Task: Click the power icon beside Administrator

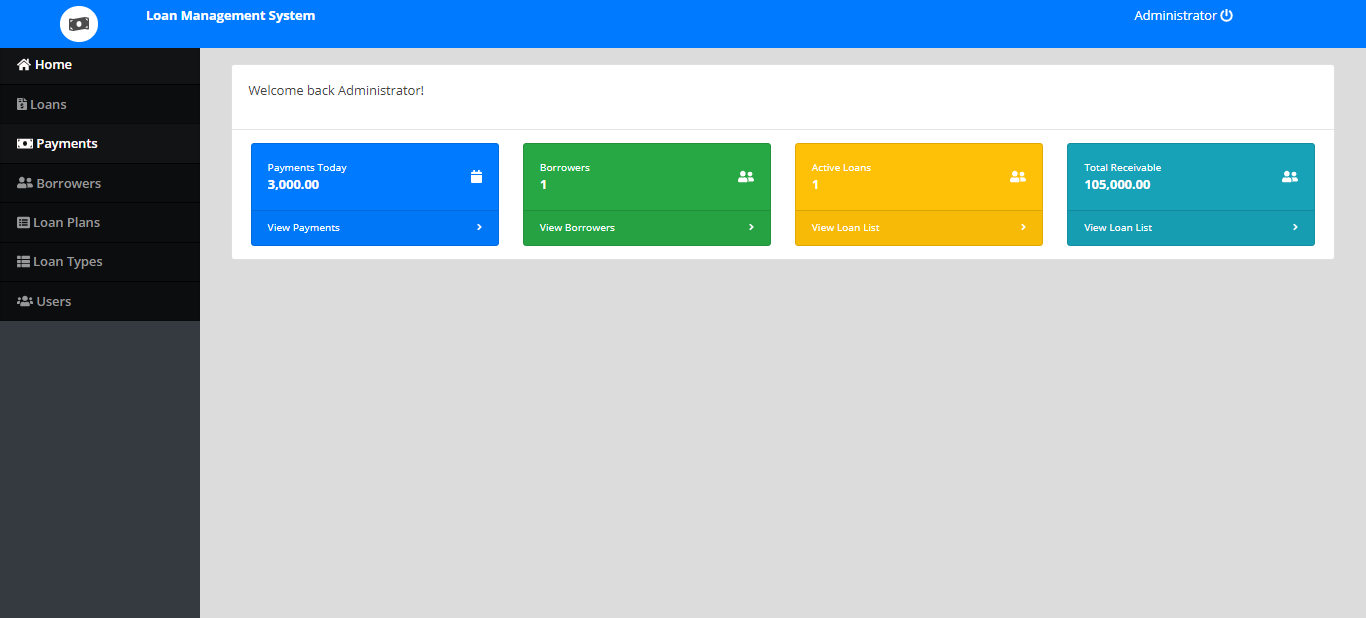Action: pos(1227,15)
